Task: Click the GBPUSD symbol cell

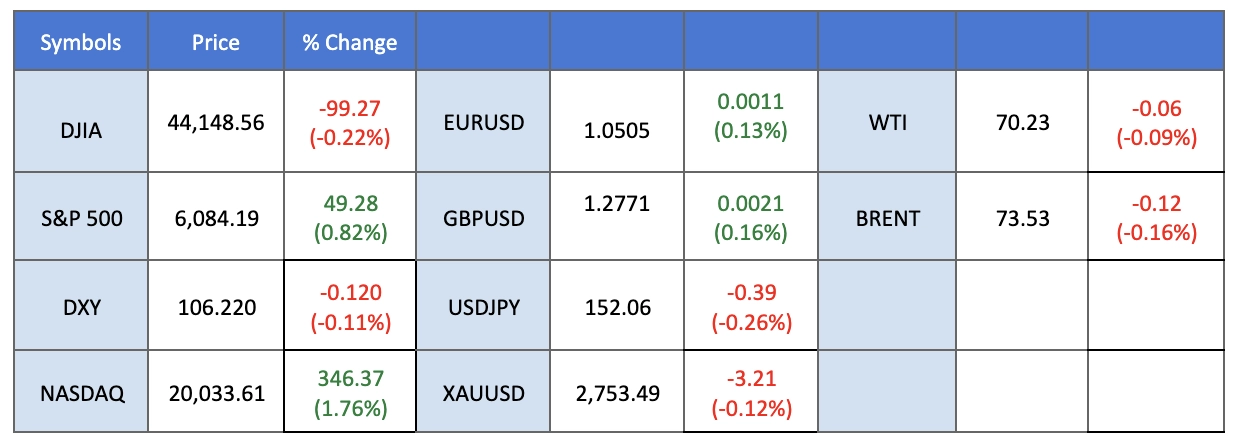Action: click(x=483, y=217)
